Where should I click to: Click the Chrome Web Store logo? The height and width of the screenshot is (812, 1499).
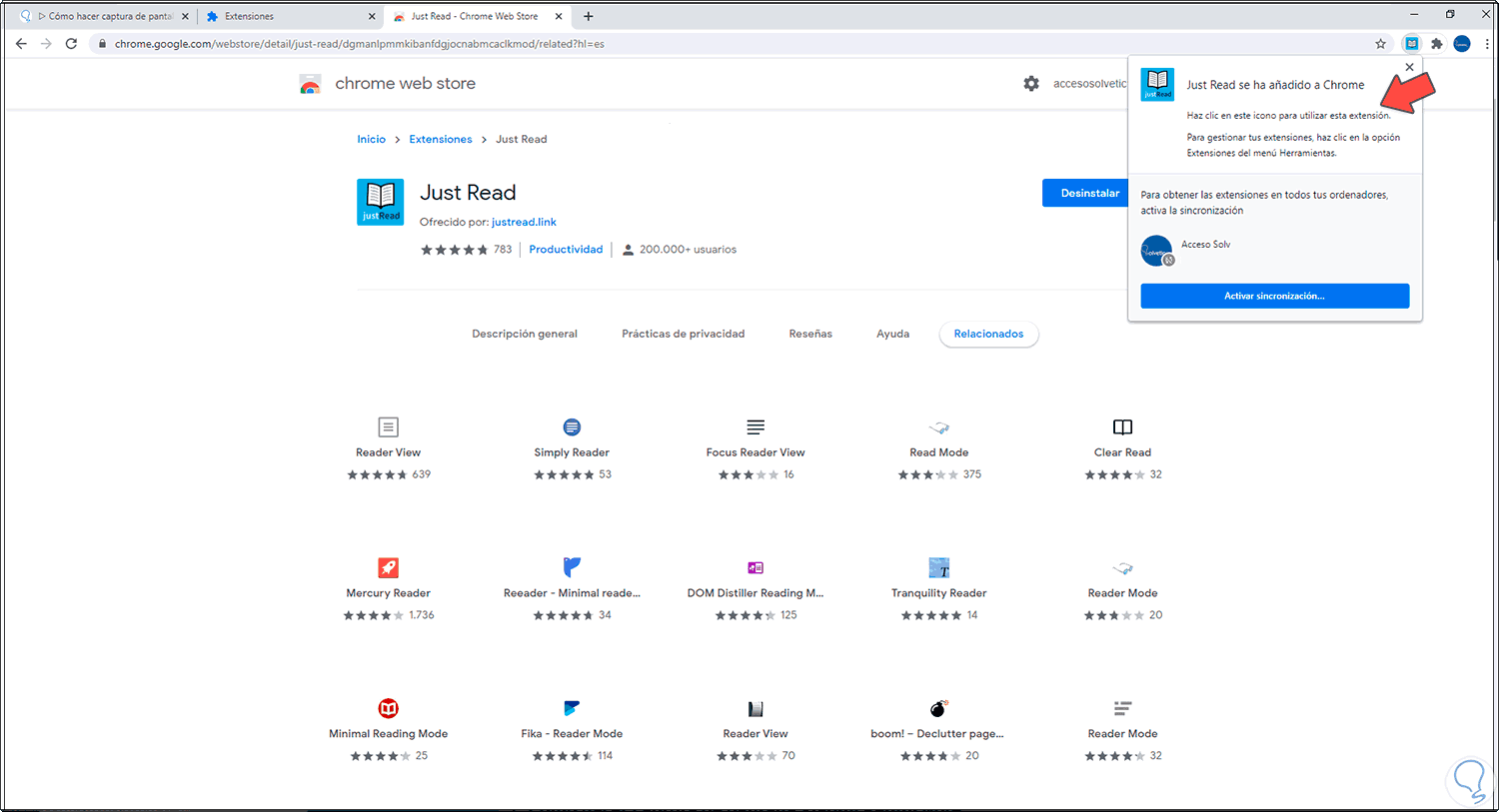point(311,84)
